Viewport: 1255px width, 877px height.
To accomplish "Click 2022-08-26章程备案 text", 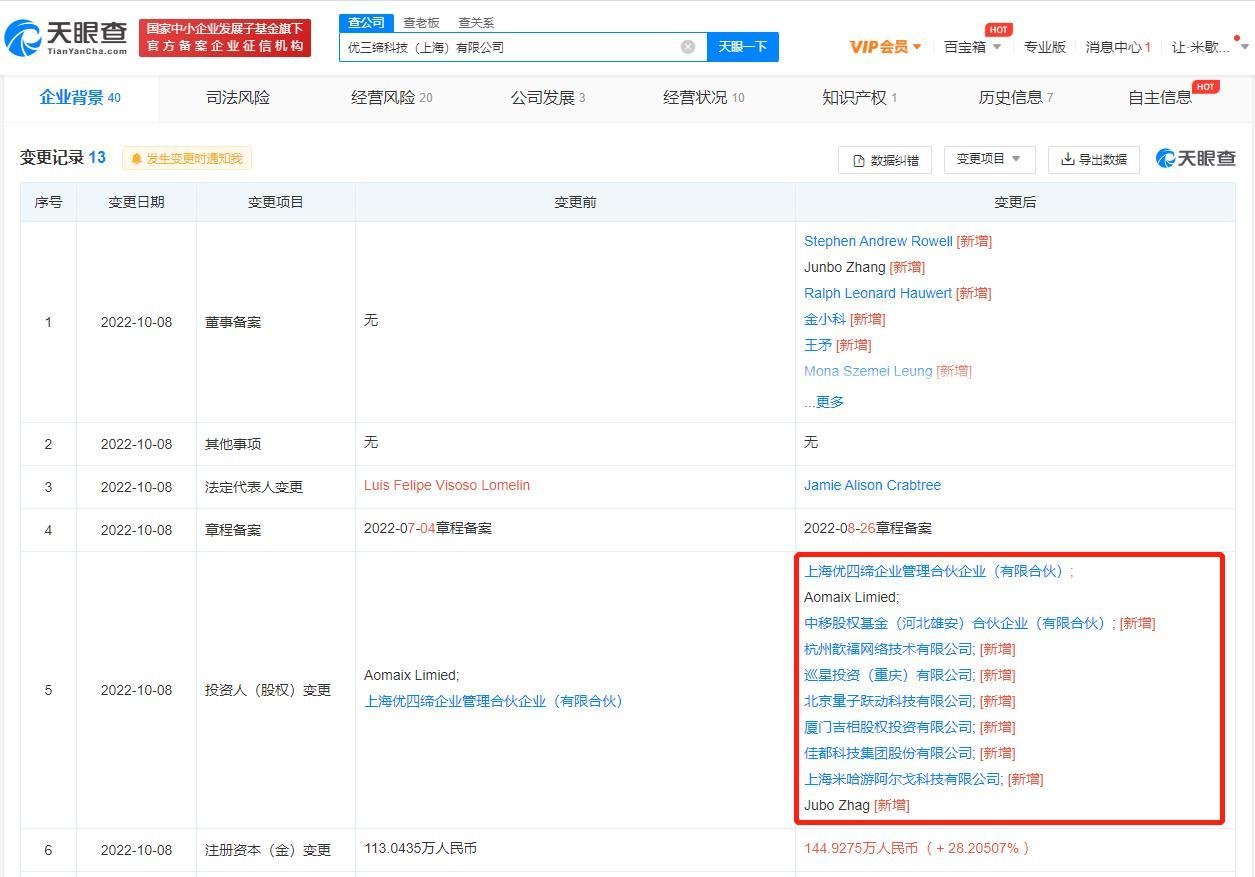I will [868, 528].
